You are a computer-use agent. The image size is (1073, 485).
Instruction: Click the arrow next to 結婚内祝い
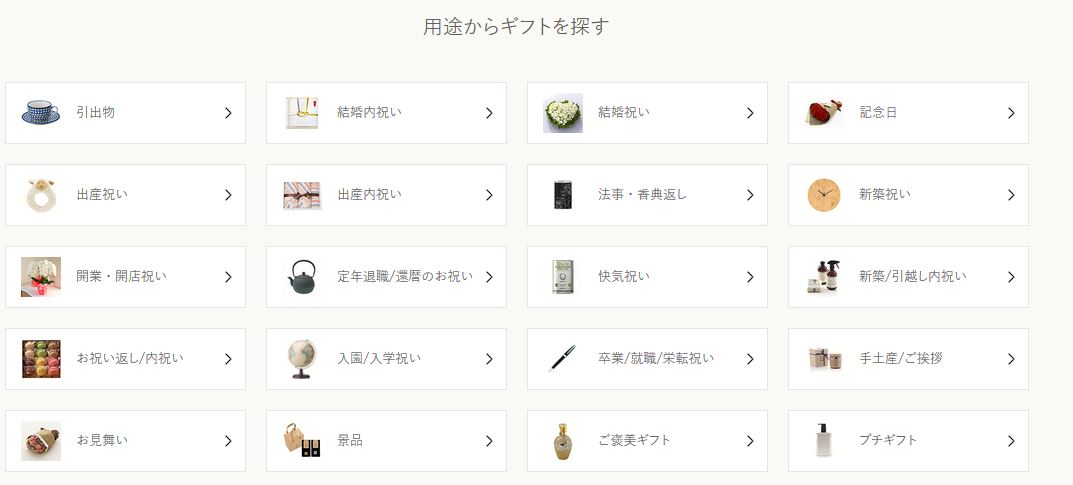pyautogui.click(x=489, y=113)
